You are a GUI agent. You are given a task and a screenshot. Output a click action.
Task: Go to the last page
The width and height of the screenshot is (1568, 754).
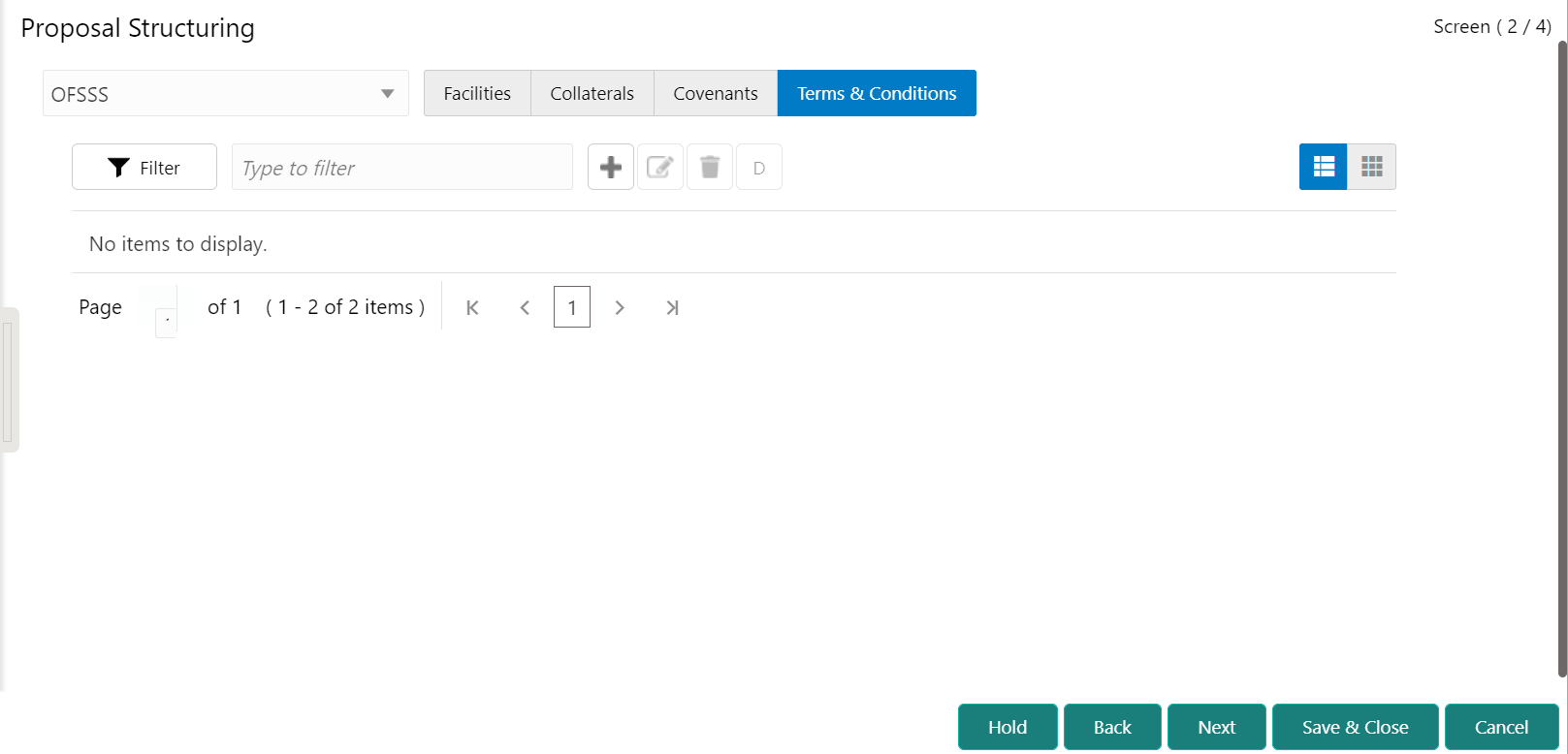pyautogui.click(x=672, y=307)
